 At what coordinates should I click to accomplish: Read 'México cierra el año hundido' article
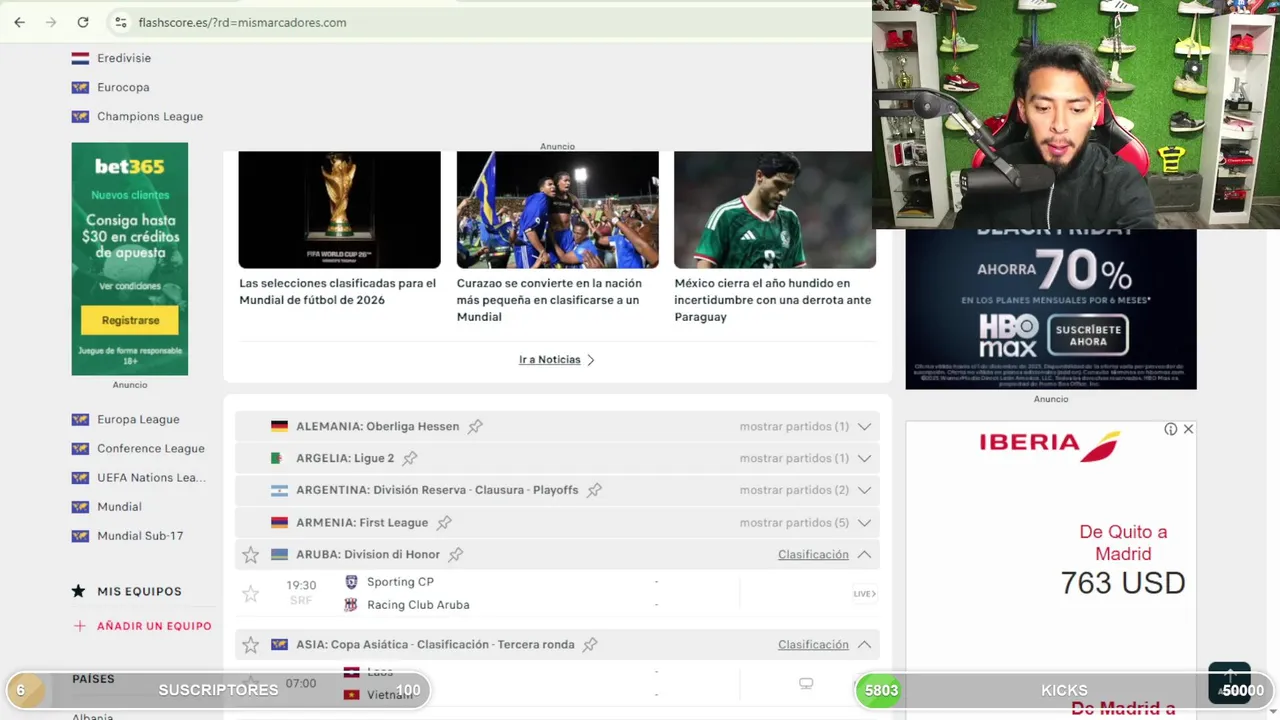[773, 300]
